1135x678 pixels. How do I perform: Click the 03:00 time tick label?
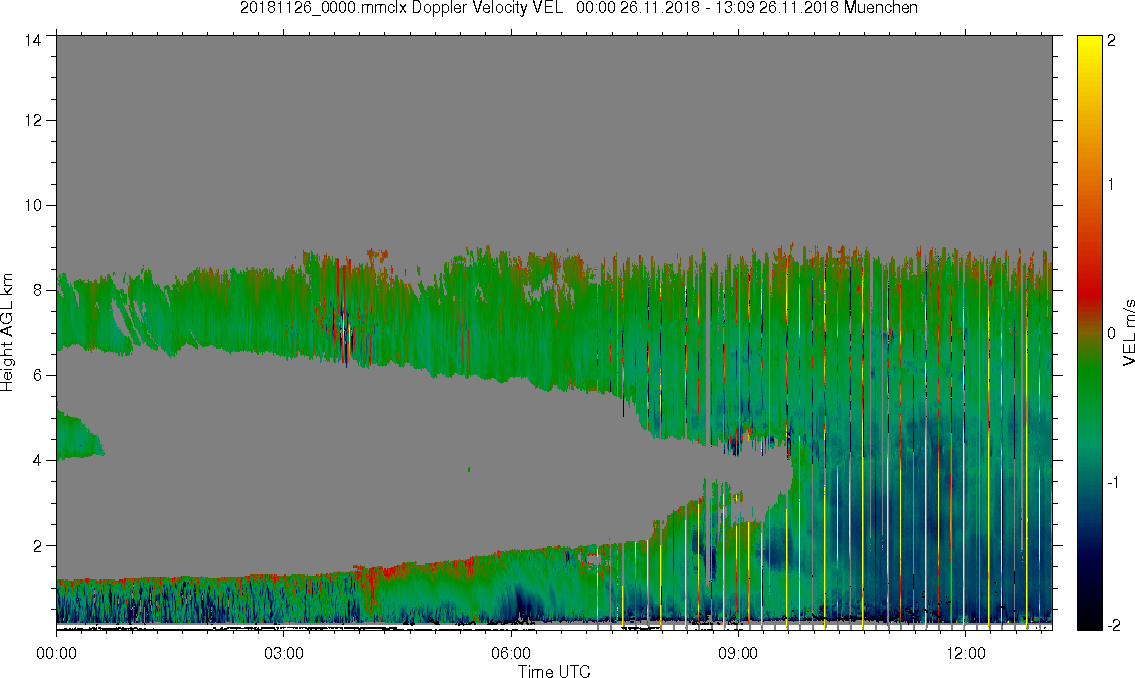click(284, 653)
